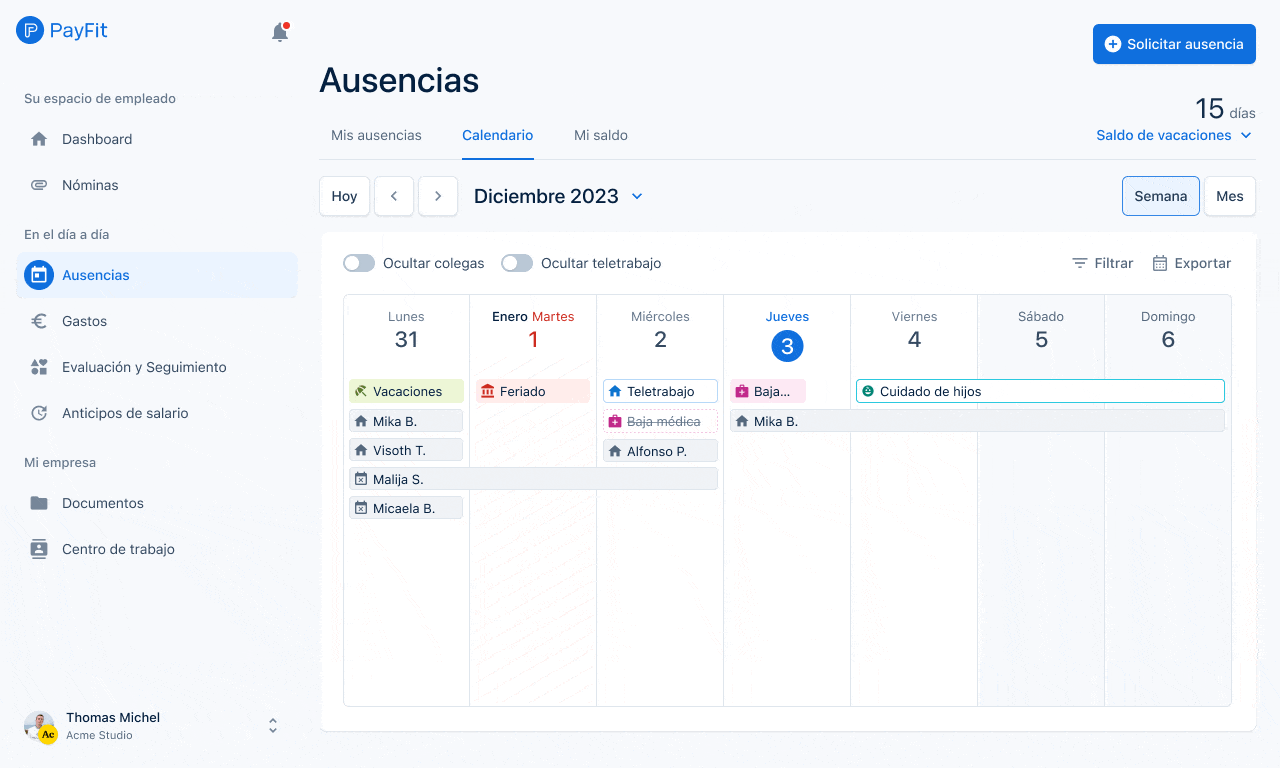The height and width of the screenshot is (768, 1280).
Task: Click the Feriado bank icon on Tuesday
Action: (x=488, y=391)
